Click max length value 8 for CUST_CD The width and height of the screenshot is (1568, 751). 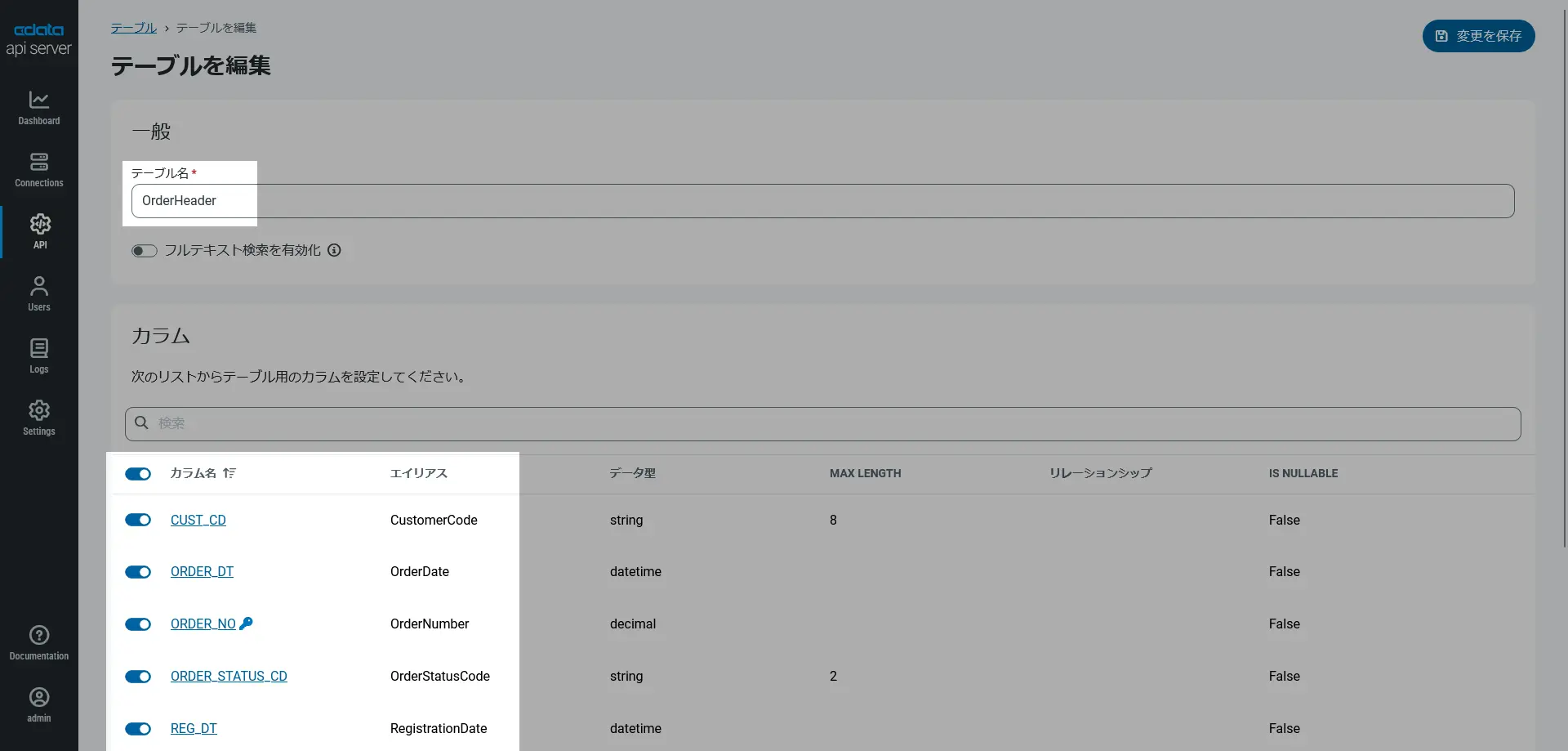point(833,520)
